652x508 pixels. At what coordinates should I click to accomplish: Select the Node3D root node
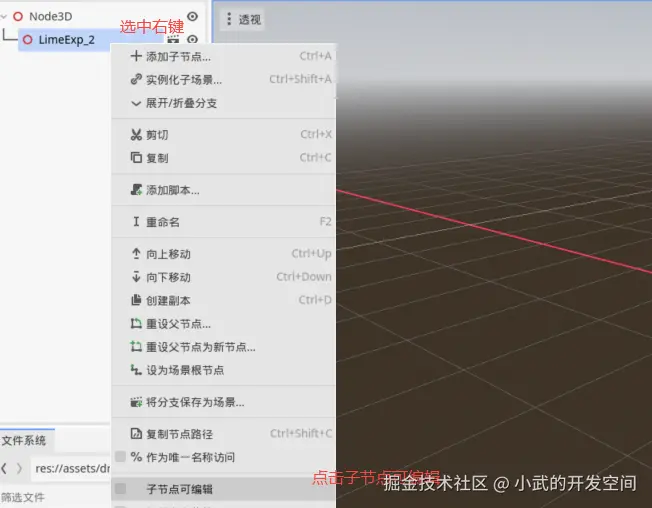click(50, 17)
